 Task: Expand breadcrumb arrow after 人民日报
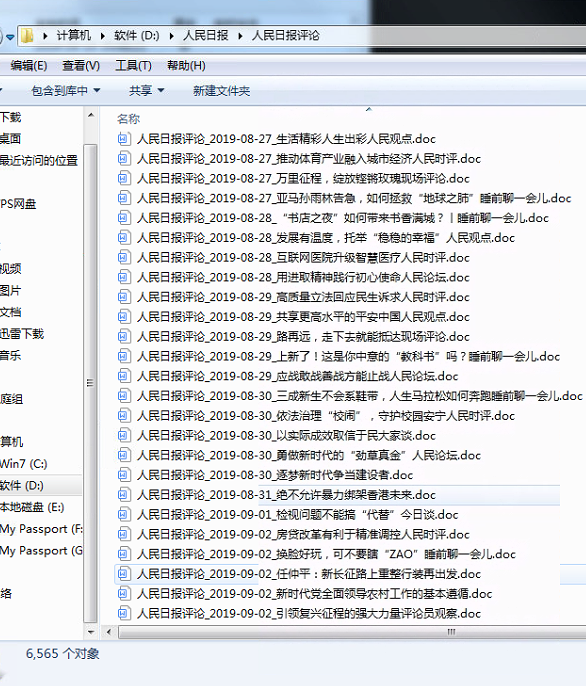240,36
